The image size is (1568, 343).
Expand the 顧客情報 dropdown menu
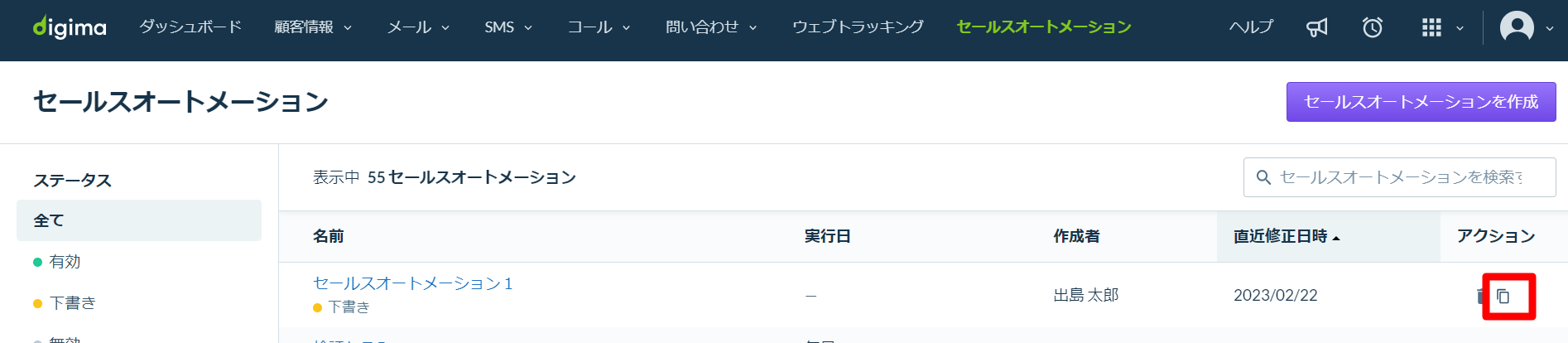tap(313, 27)
